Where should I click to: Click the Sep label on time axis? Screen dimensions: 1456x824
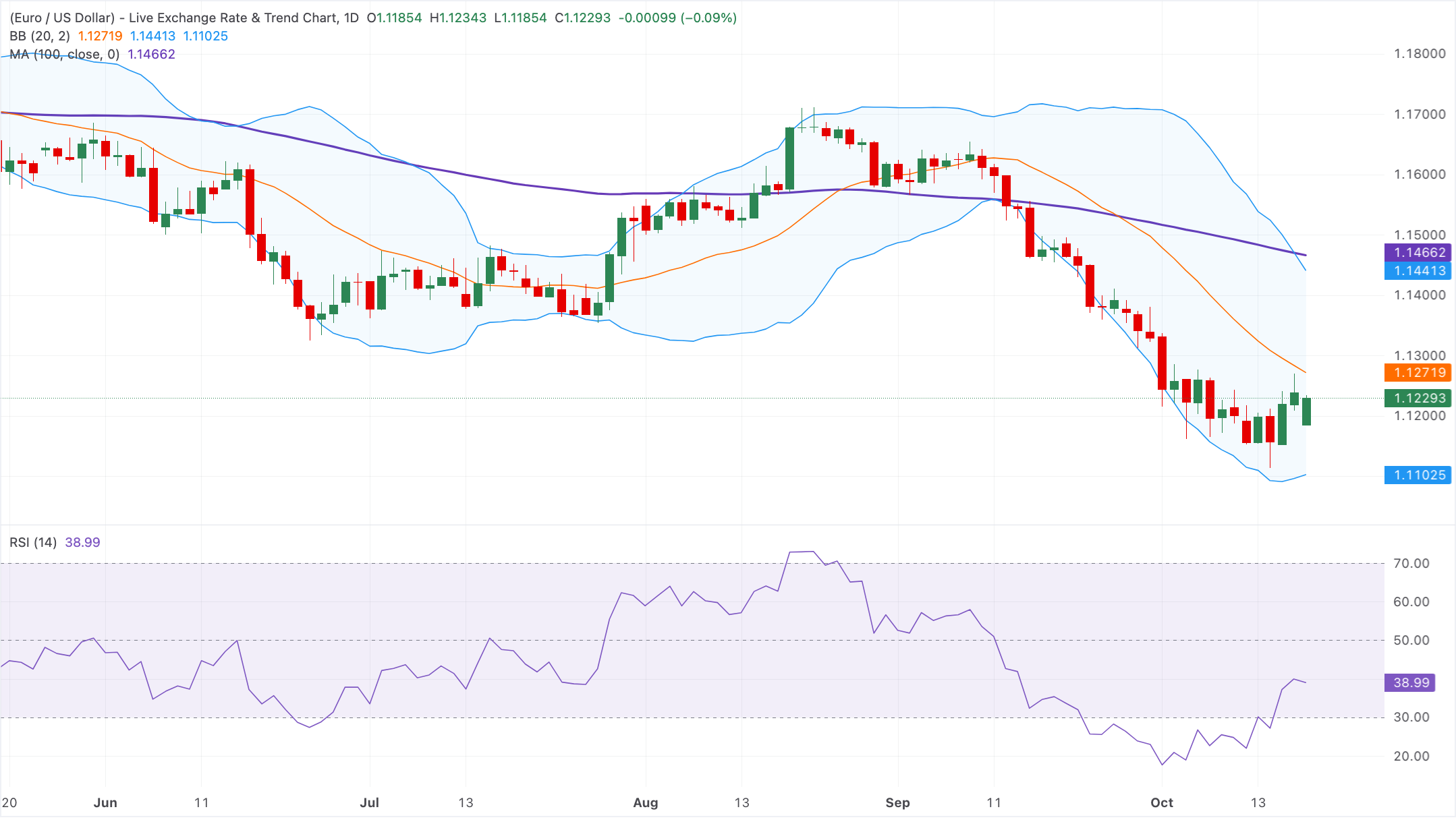click(897, 802)
